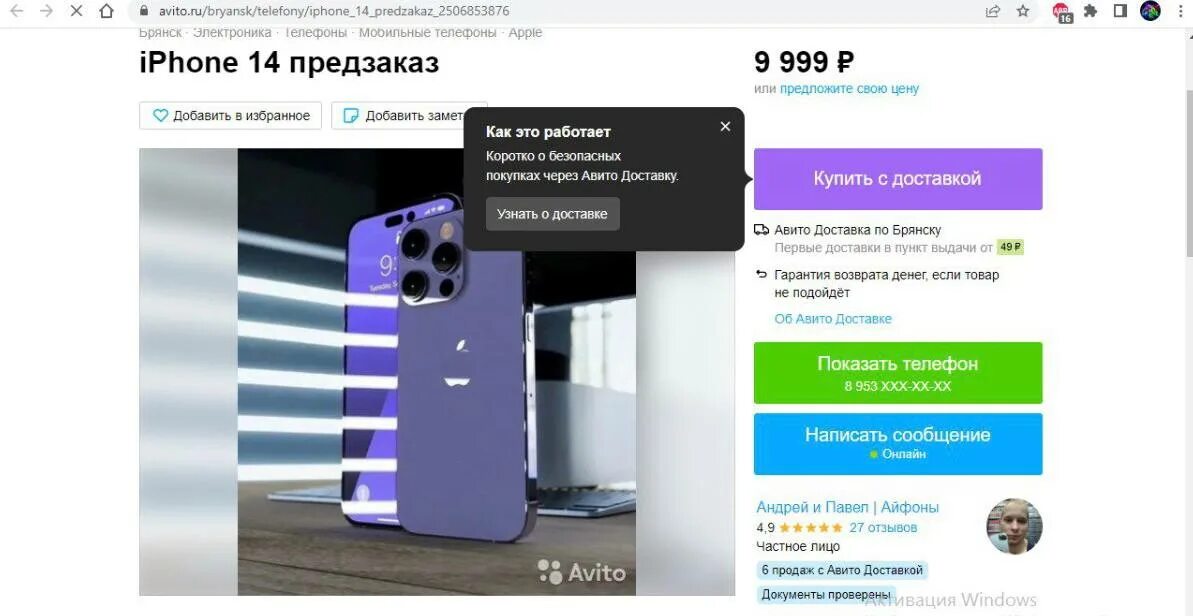Open browser extensions puzzle icon
The image size is (1193, 616).
1091,11
